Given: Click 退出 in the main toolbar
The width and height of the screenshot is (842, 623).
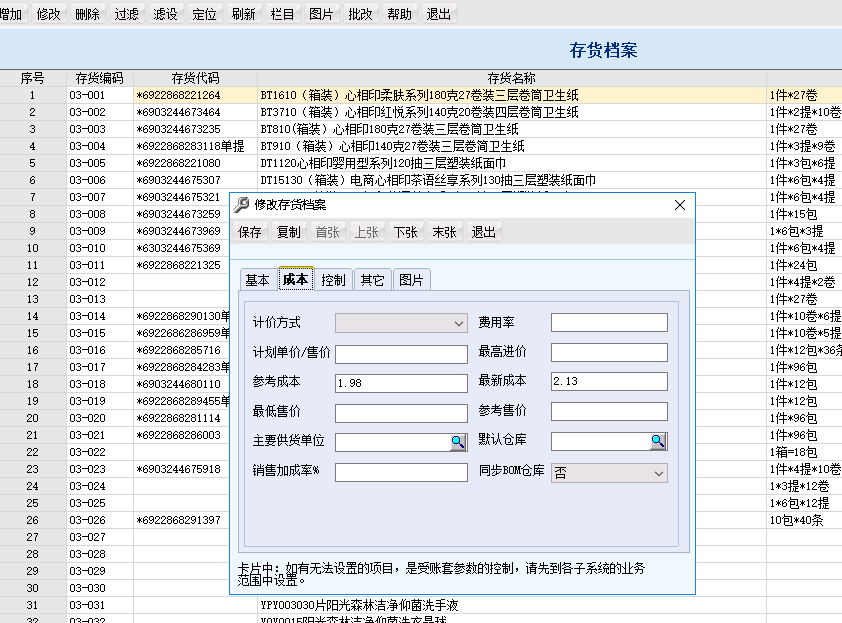Looking at the screenshot, I should (x=438, y=14).
